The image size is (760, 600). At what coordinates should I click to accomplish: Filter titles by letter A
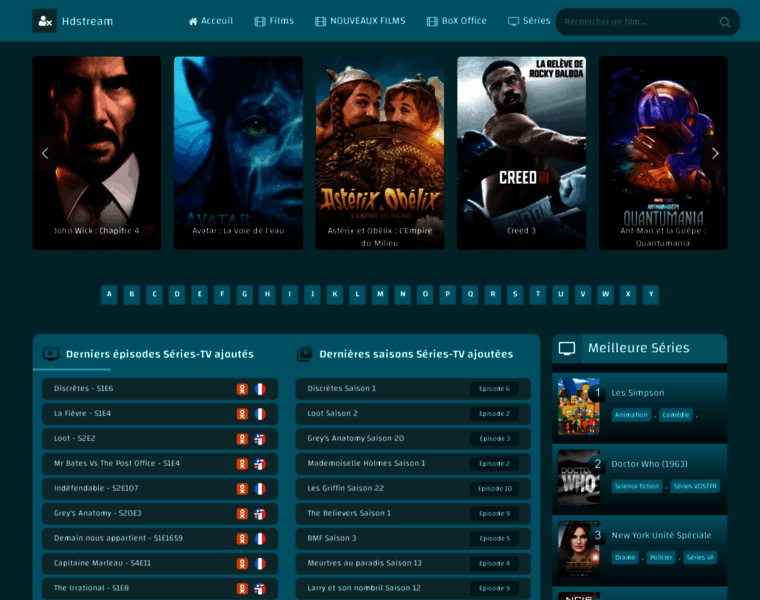[x=109, y=294]
